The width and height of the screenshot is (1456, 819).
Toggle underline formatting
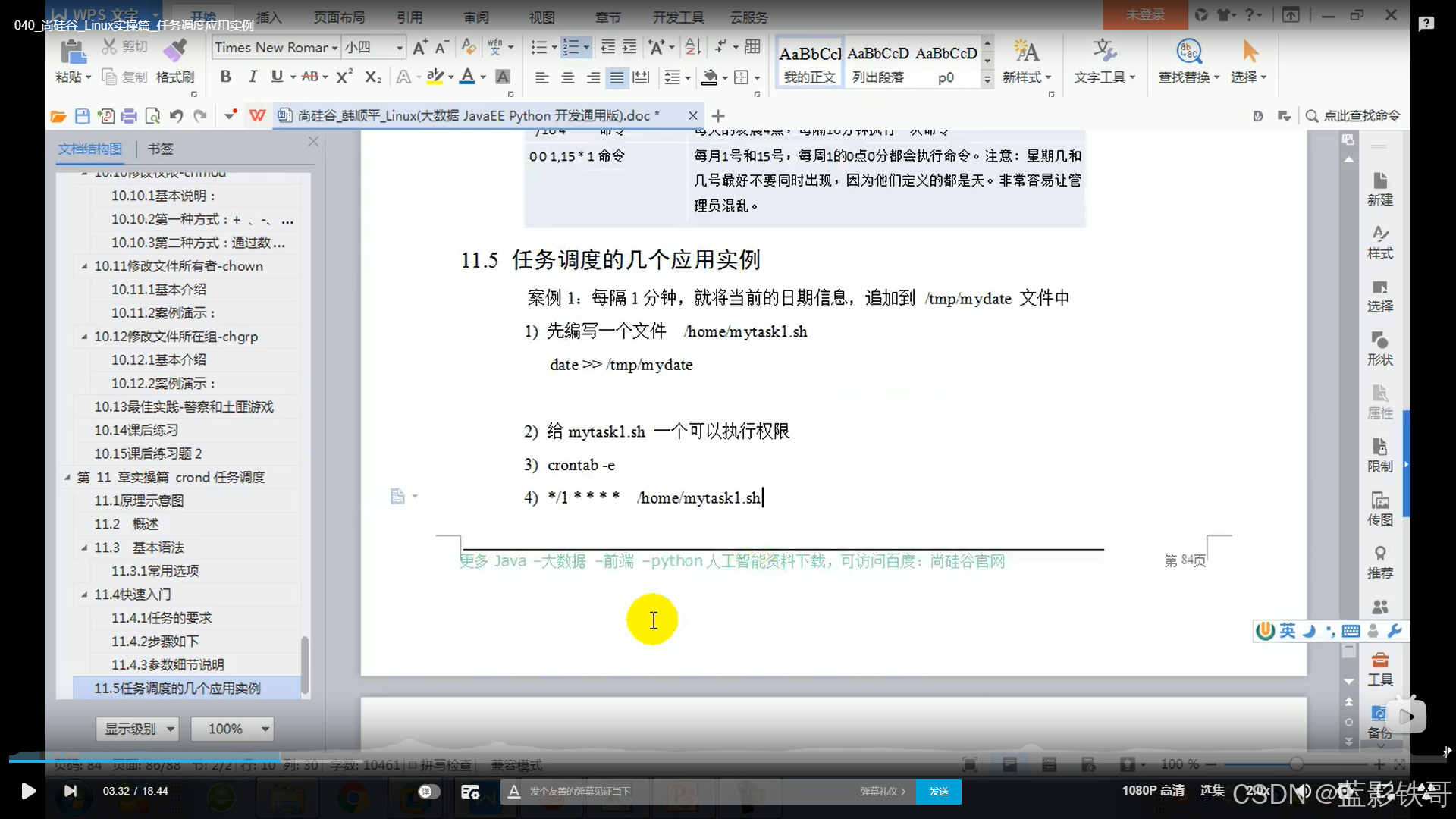[277, 77]
